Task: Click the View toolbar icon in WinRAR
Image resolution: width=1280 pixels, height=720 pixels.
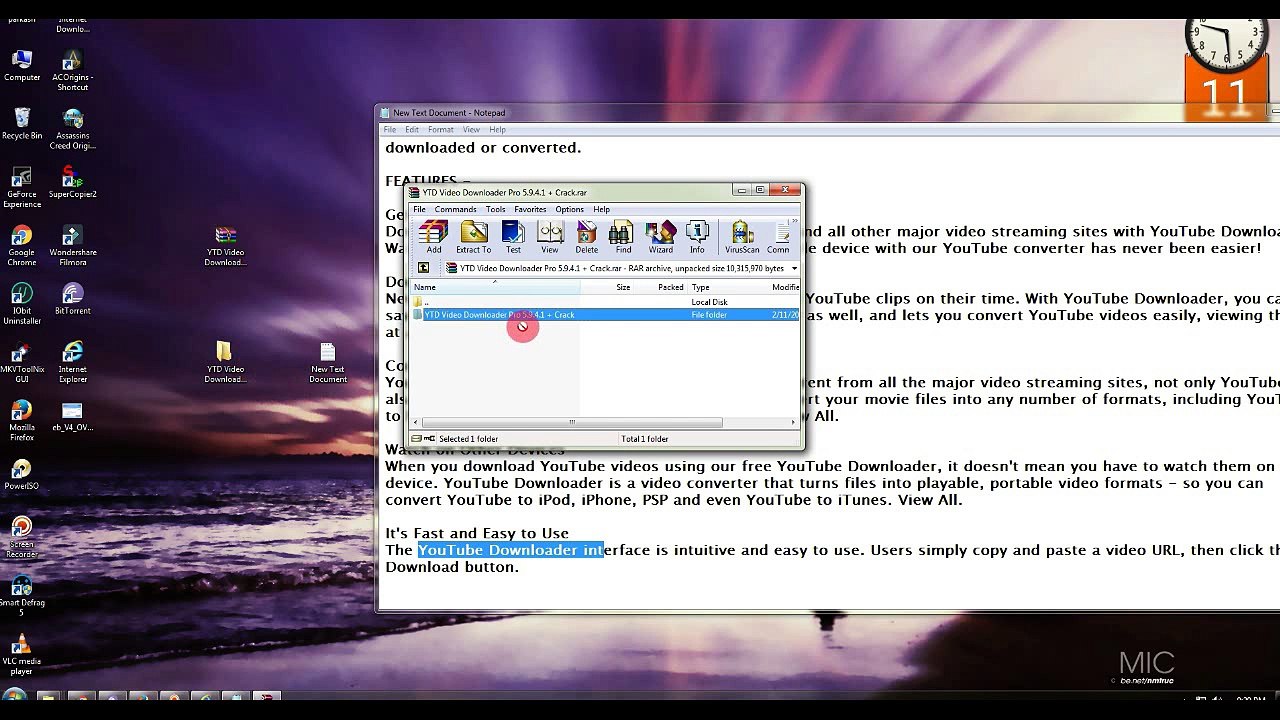Action: [x=550, y=237]
